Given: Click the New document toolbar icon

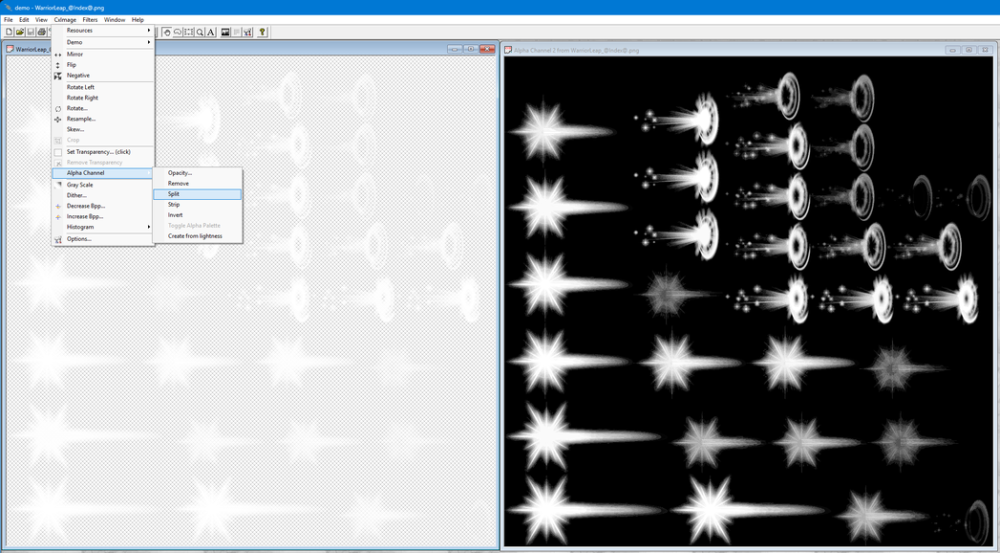Looking at the screenshot, I should click(8, 32).
